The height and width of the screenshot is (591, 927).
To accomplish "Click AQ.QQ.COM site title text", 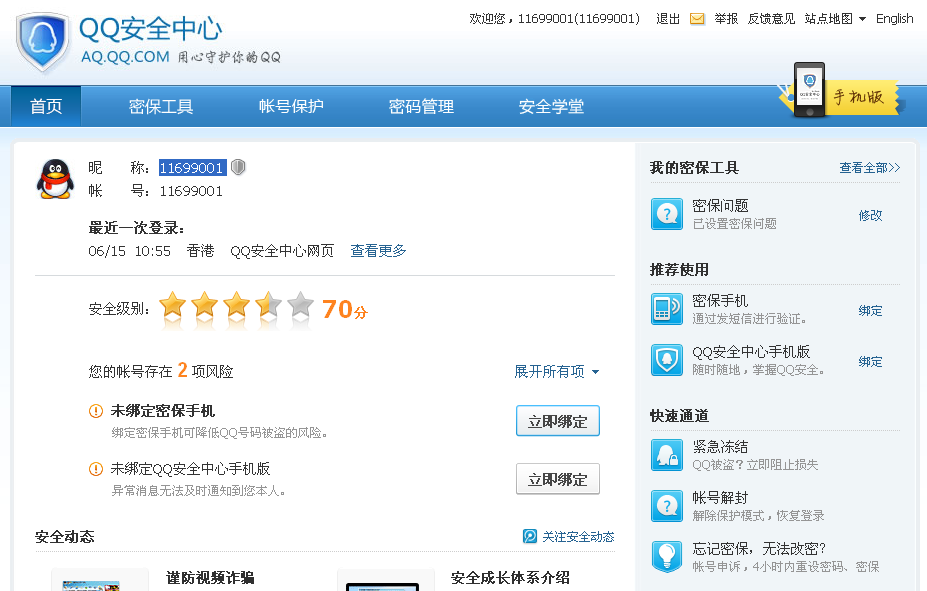I will pos(125,57).
